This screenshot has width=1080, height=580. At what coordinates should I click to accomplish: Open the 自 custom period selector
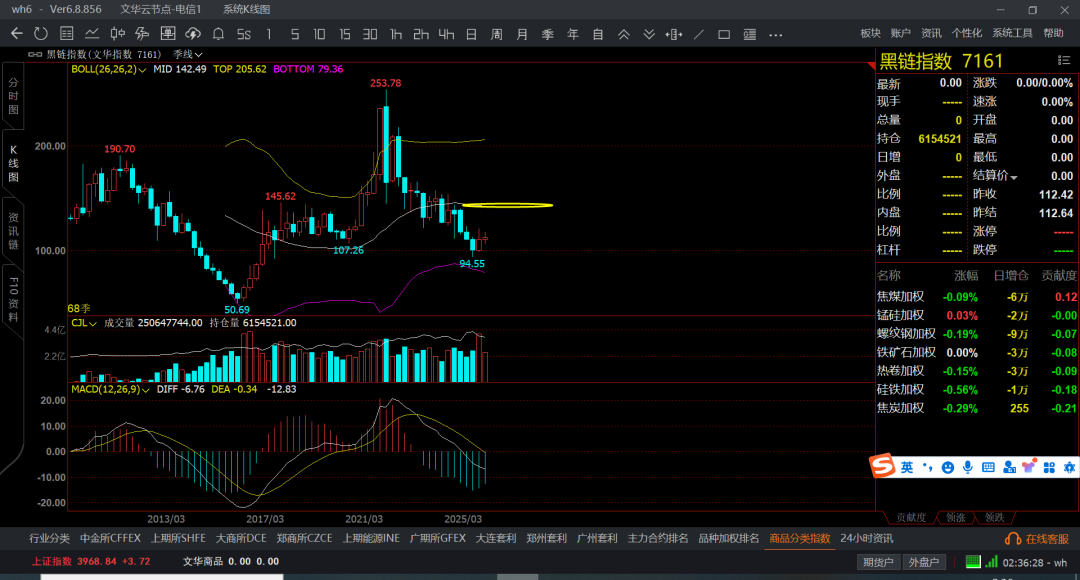tap(598, 34)
